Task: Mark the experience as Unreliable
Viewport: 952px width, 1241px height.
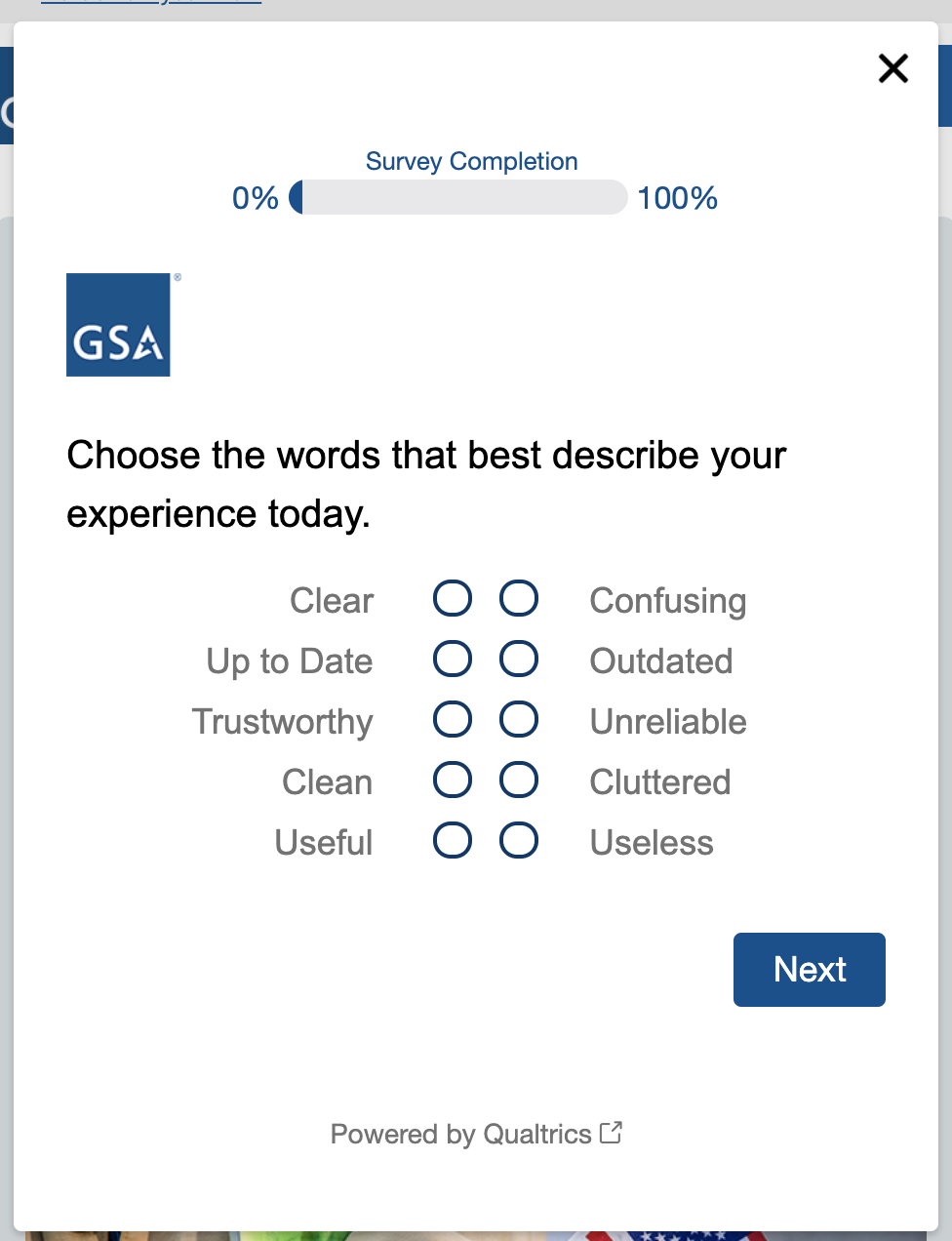Action: 519,720
